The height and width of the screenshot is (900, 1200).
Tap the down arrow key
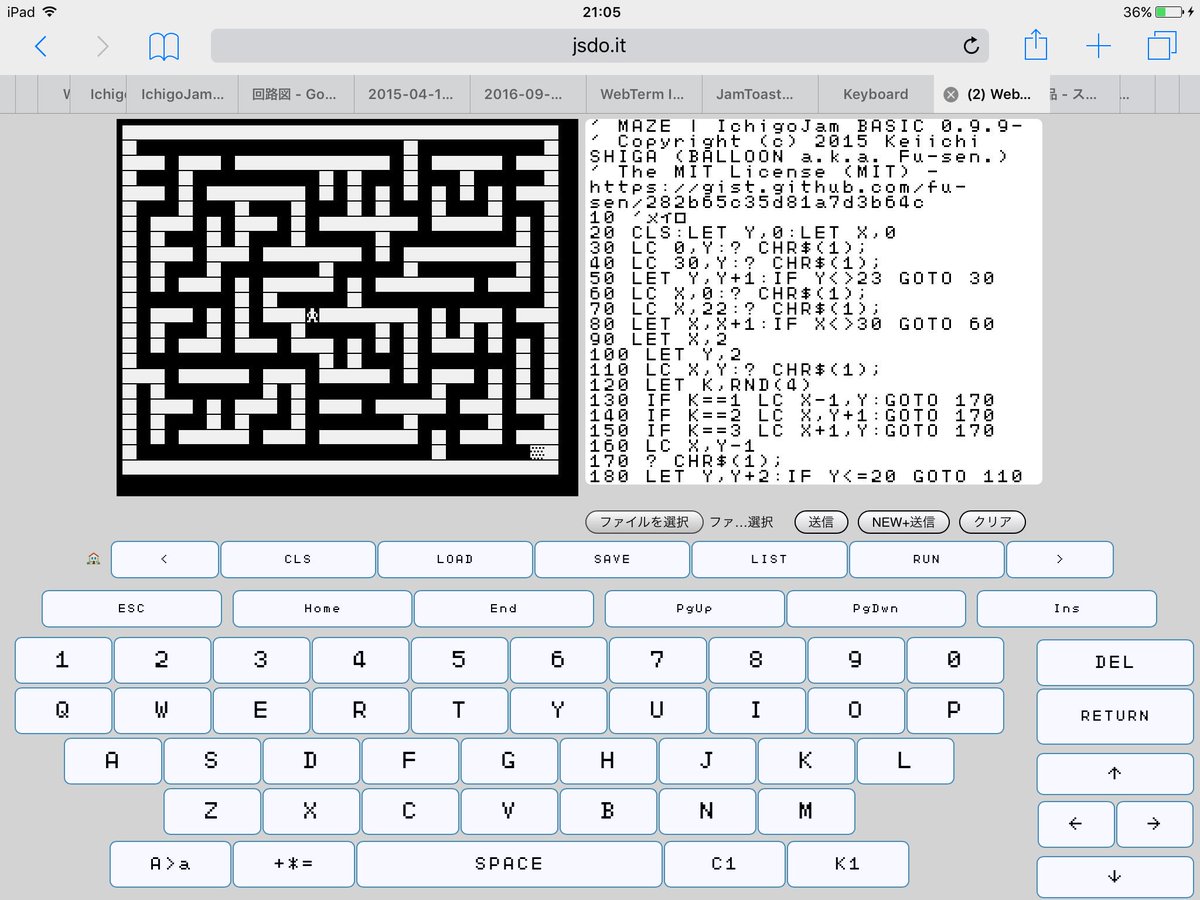click(1115, 877)
